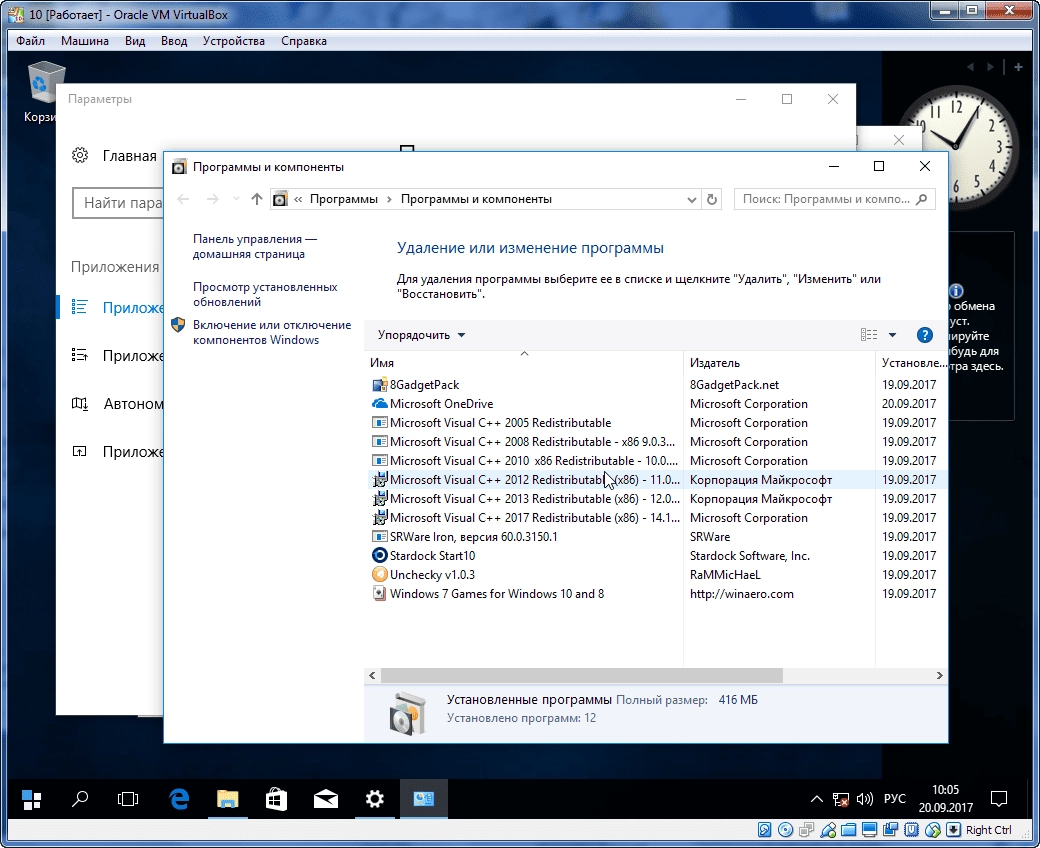This screenshot has width=1040, height=848.
Task: Open the Файл menu in VirtualBox
Action: [x=31, y=40]
